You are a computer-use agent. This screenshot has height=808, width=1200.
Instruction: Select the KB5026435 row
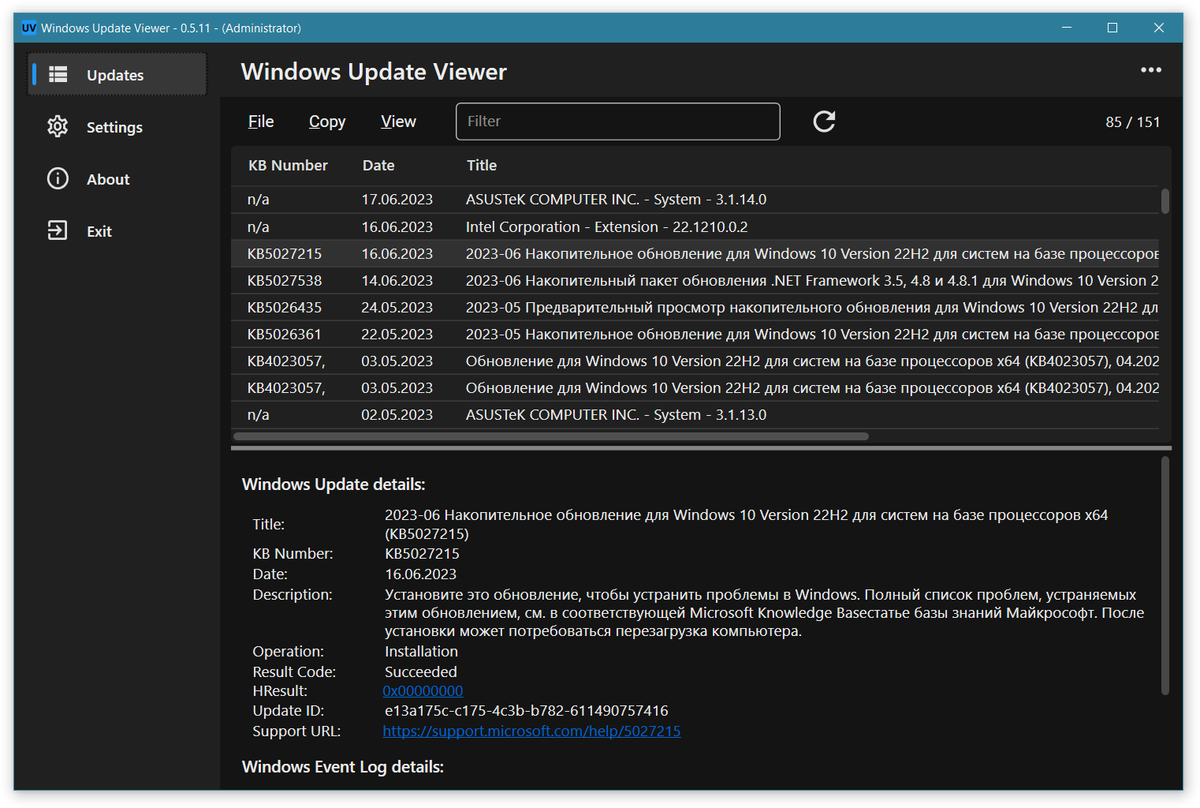click(x=696, y=307)
